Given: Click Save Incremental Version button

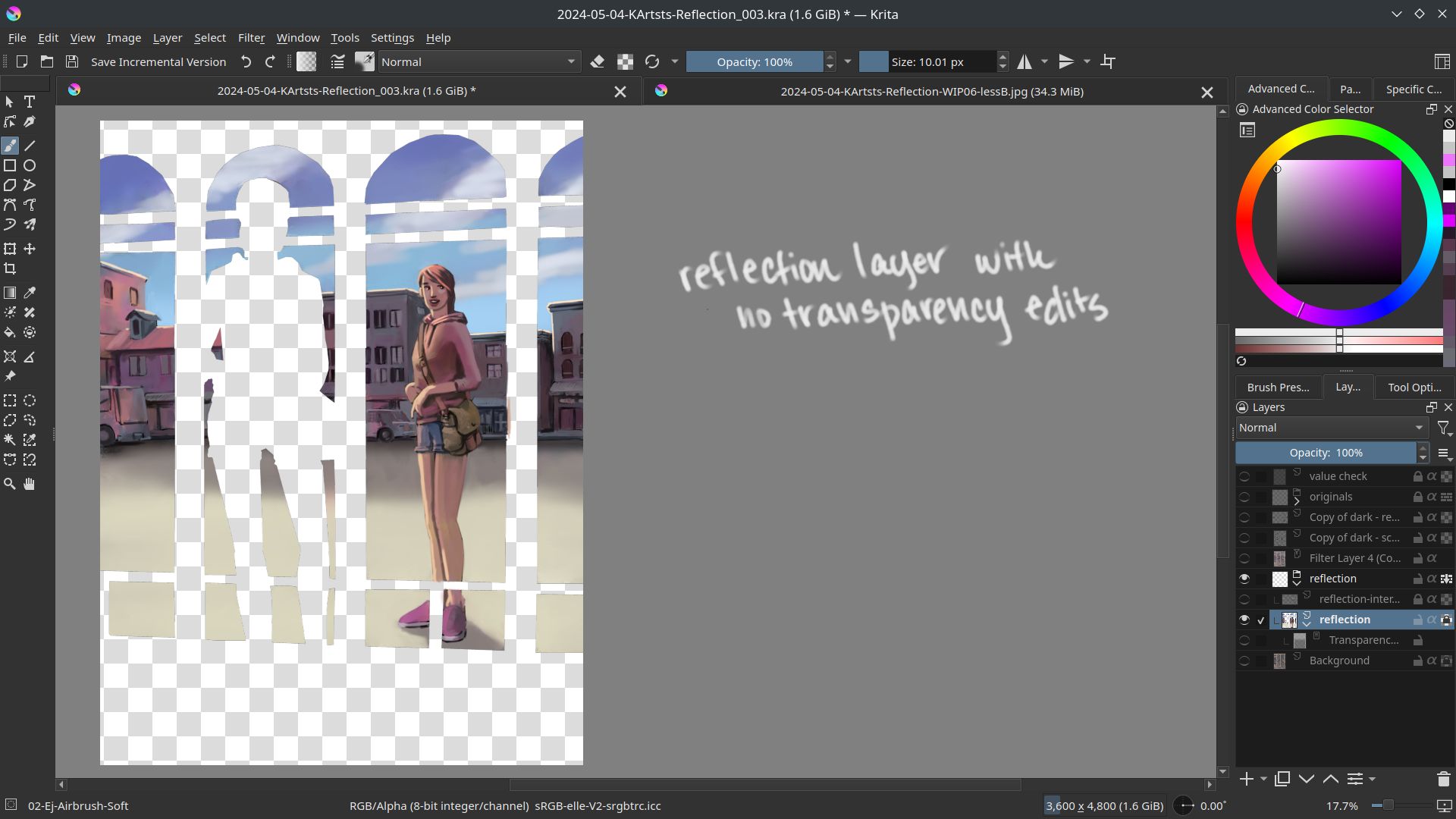Looking at the screenshot, I should point(158,62).
